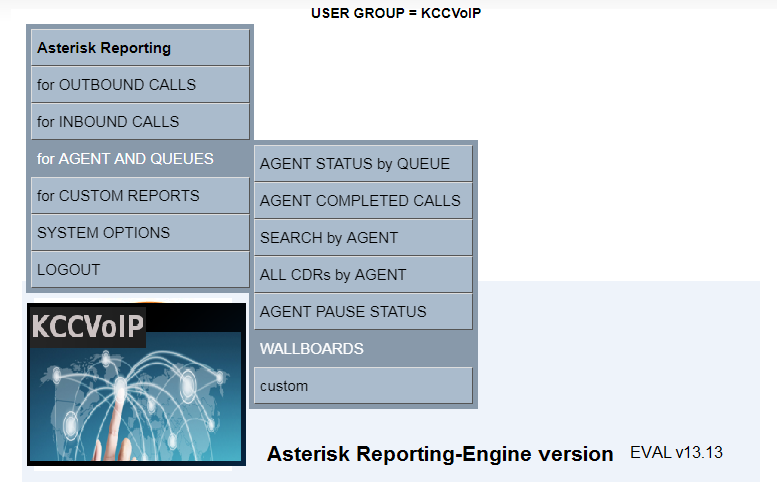Choose AGENT STATUS by QUEUE report
The width and height of the screenshot is (777, 489).
tap(363, 163)
